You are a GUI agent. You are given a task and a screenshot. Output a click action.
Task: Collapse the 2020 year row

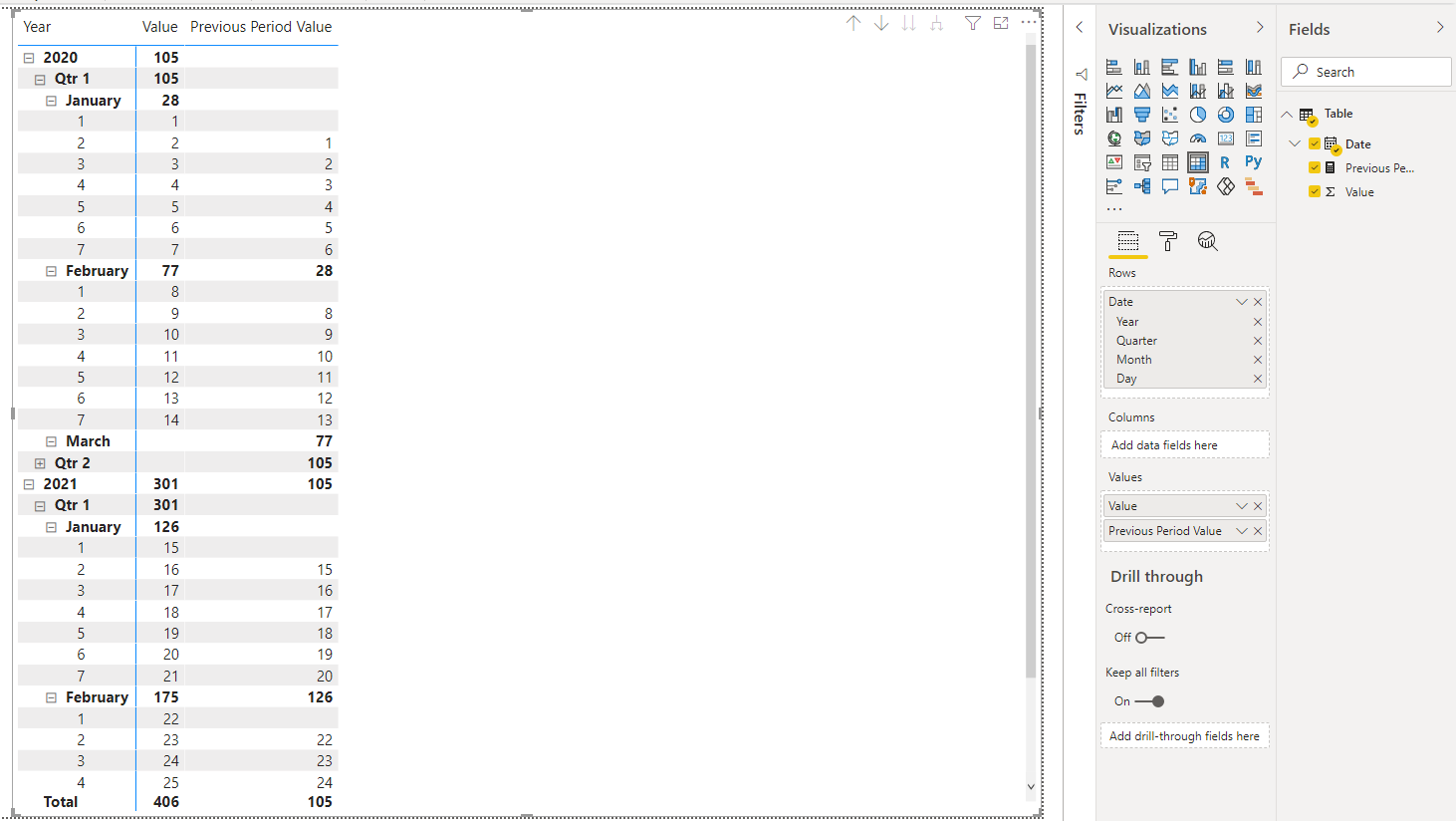click(x=29, y=58)
